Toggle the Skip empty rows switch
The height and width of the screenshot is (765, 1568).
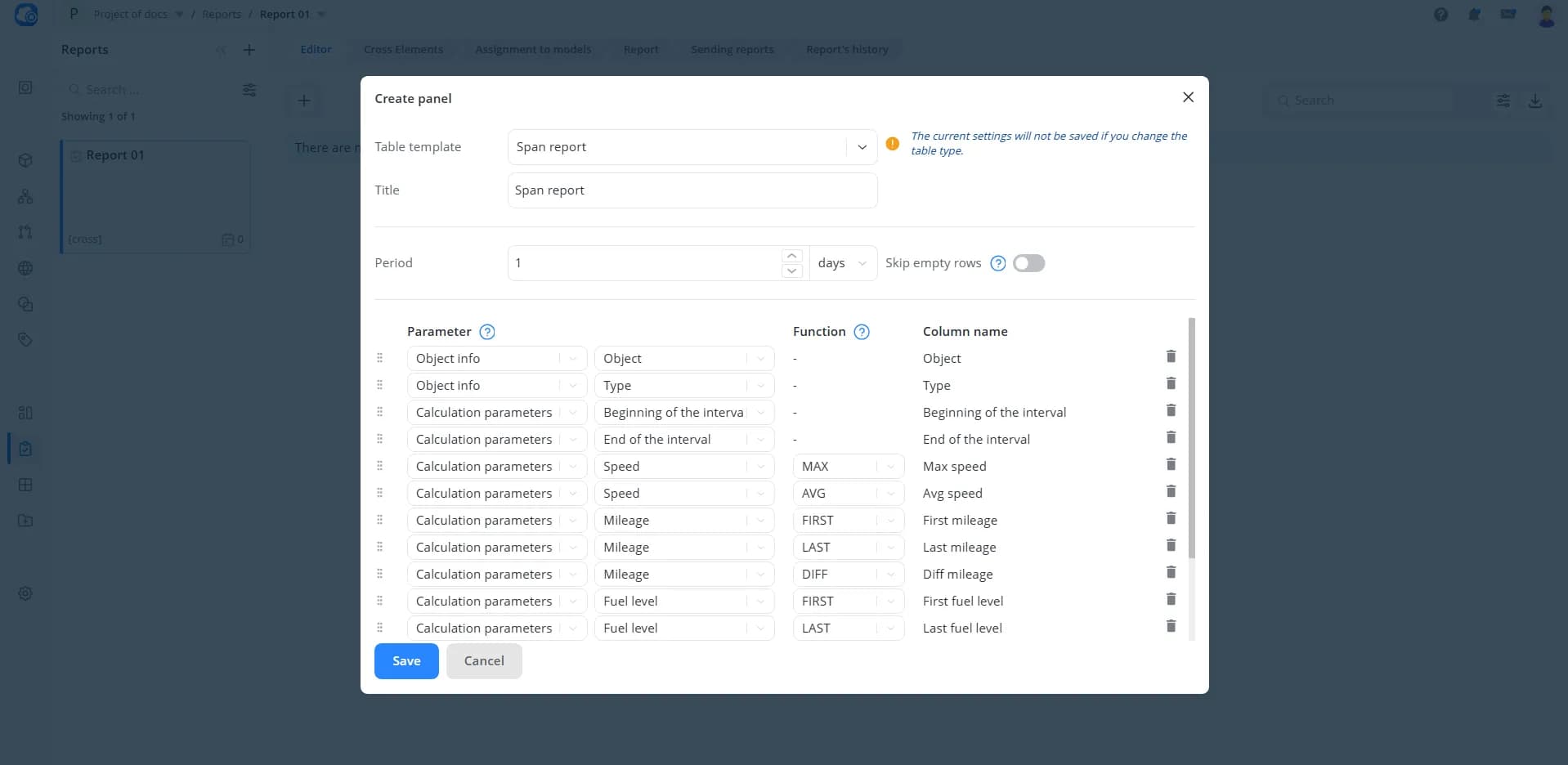[1028, 263]
